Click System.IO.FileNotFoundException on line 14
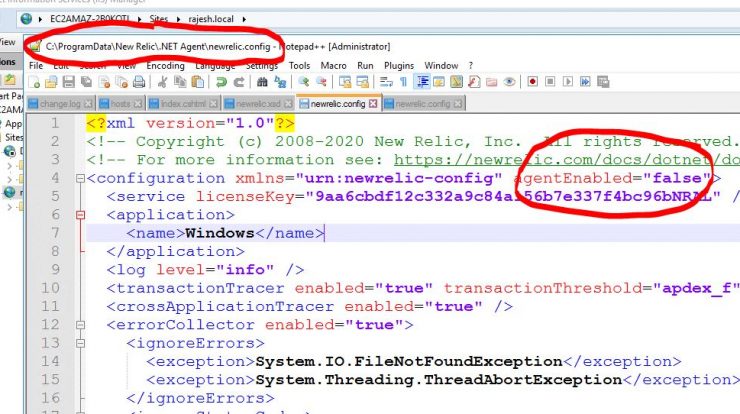The width and height of the screenshot is (740, 414). 409,362
